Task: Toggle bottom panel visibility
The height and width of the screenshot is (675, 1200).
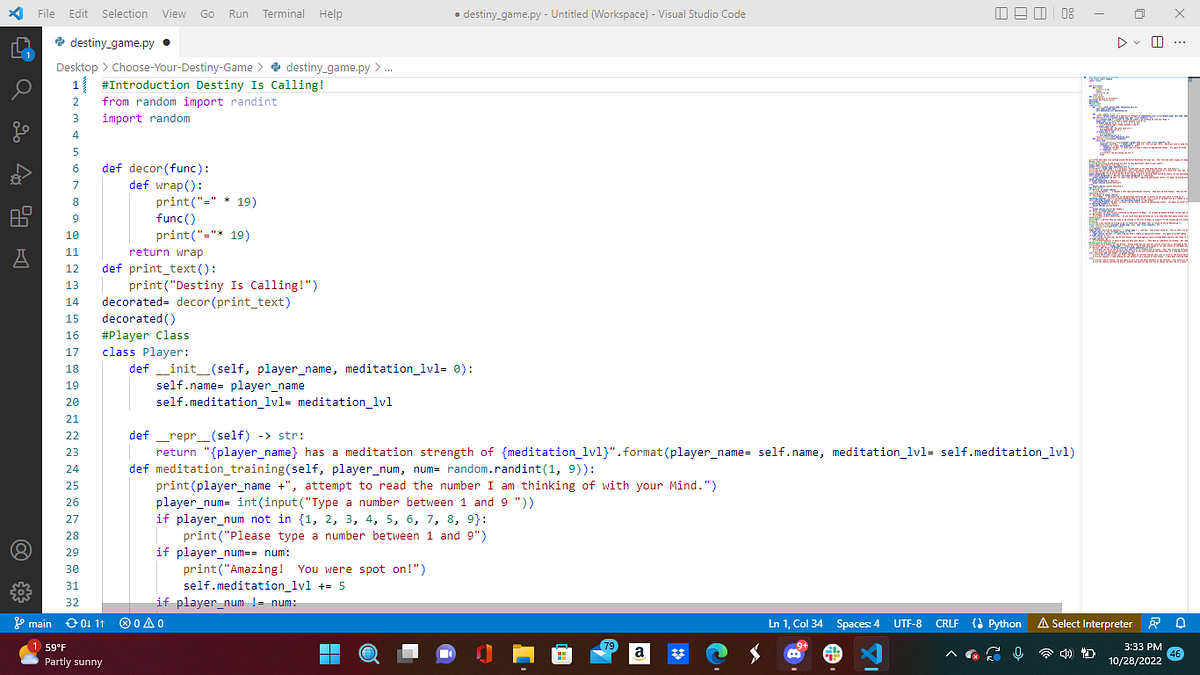Action: tap(1023, 14)
